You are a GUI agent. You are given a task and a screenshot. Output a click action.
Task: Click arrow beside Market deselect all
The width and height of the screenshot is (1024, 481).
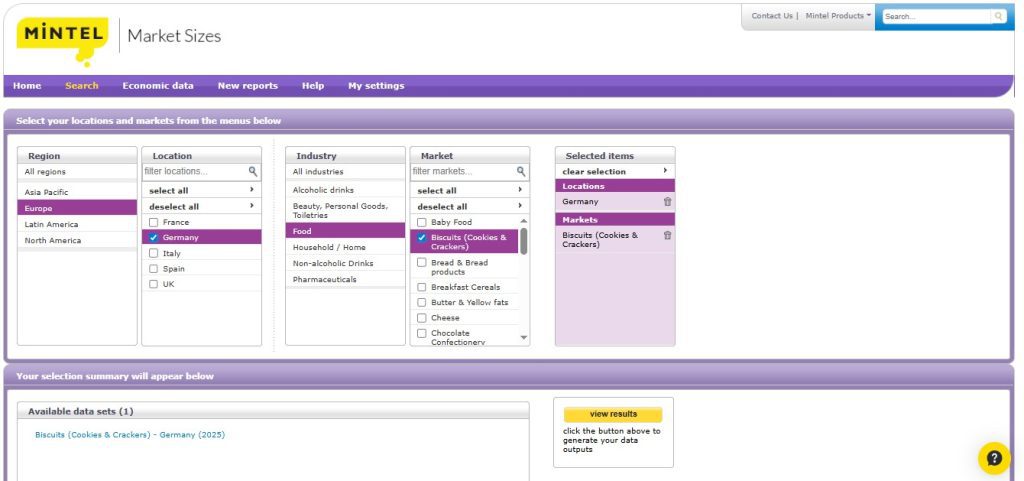[x=520, y=206]
